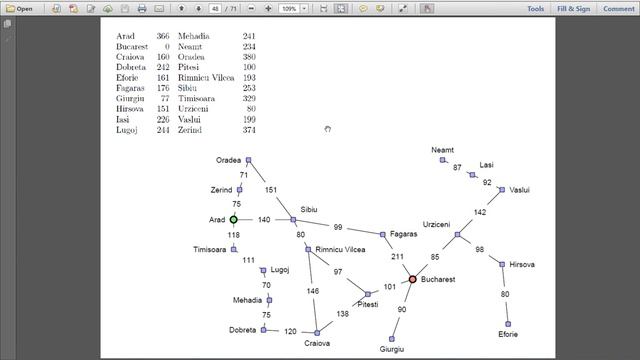Open the Comment pane
The image size is (640, 360).
point(619,9)
